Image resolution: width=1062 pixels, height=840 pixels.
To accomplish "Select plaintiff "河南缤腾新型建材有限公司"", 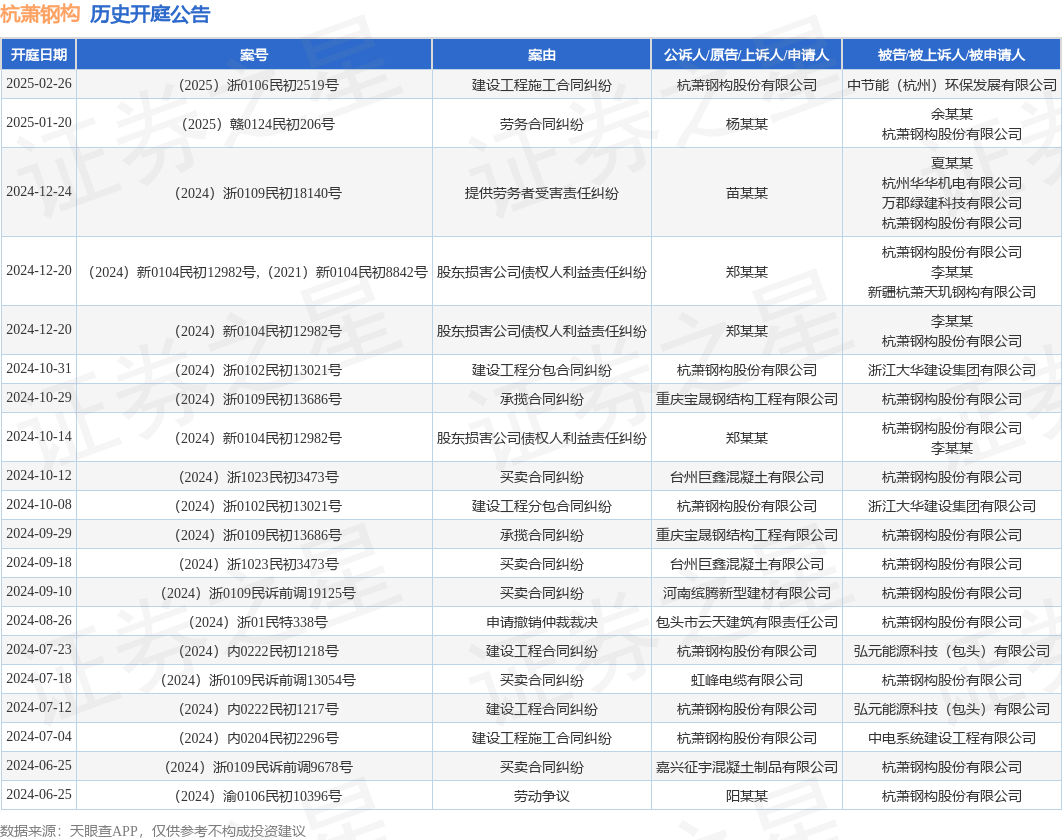I will pos(746,593).
